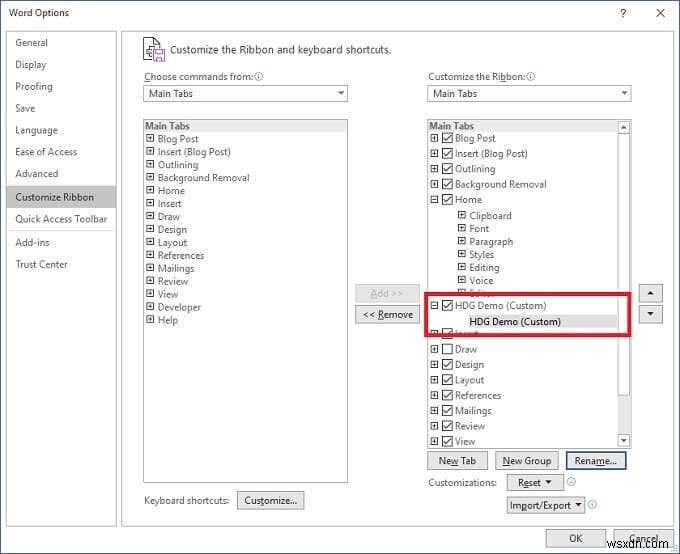Expand Editing group under Home
This screenshot has height=554, width=680.
click(x=462, y=267)
